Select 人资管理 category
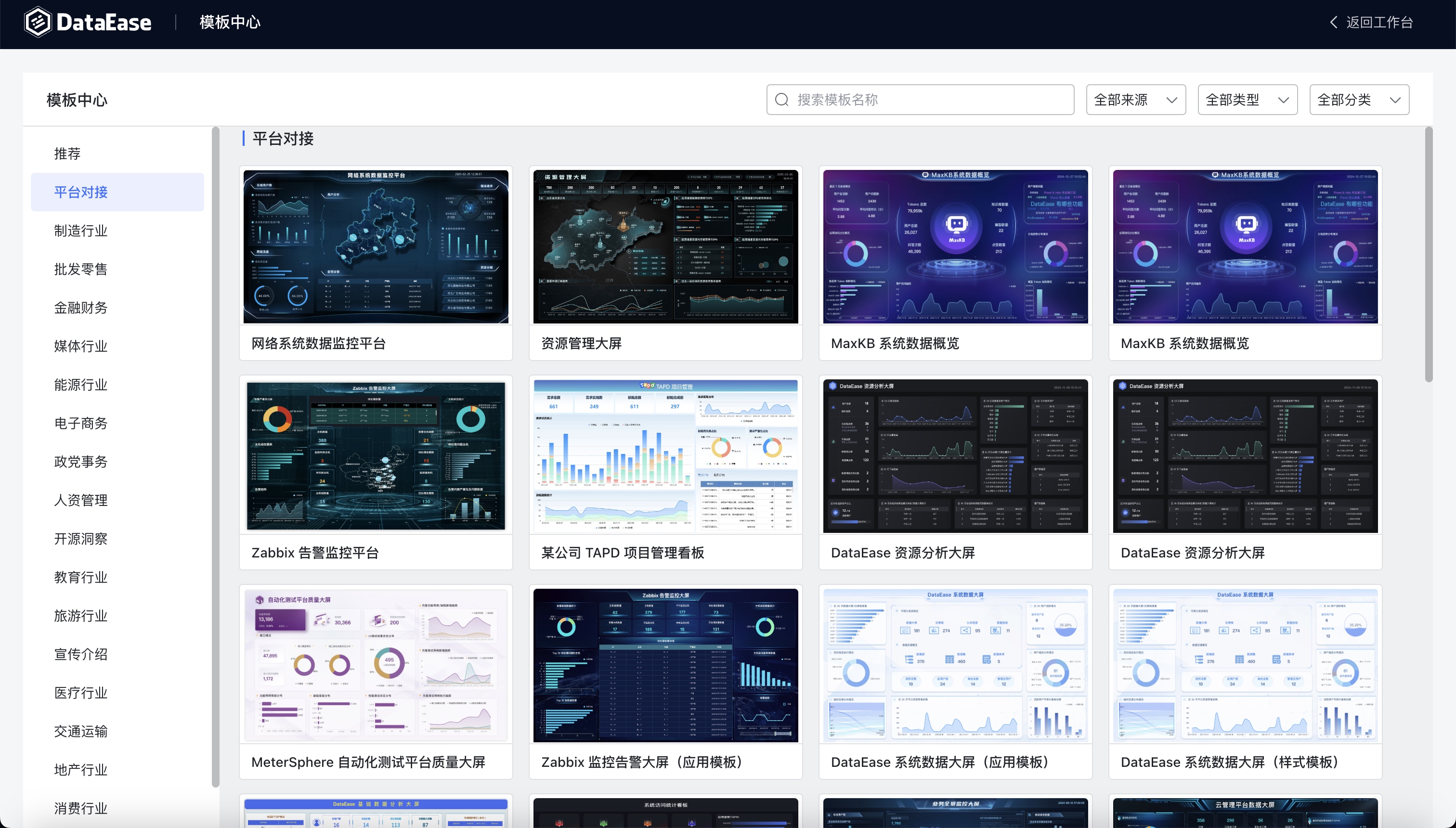 click(117, 501)
